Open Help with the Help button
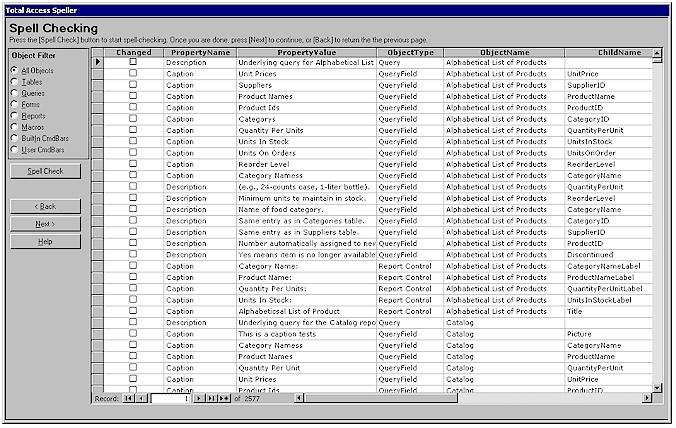Image resolution: width=676 pixels, height=428 pixels. (45, 242)
